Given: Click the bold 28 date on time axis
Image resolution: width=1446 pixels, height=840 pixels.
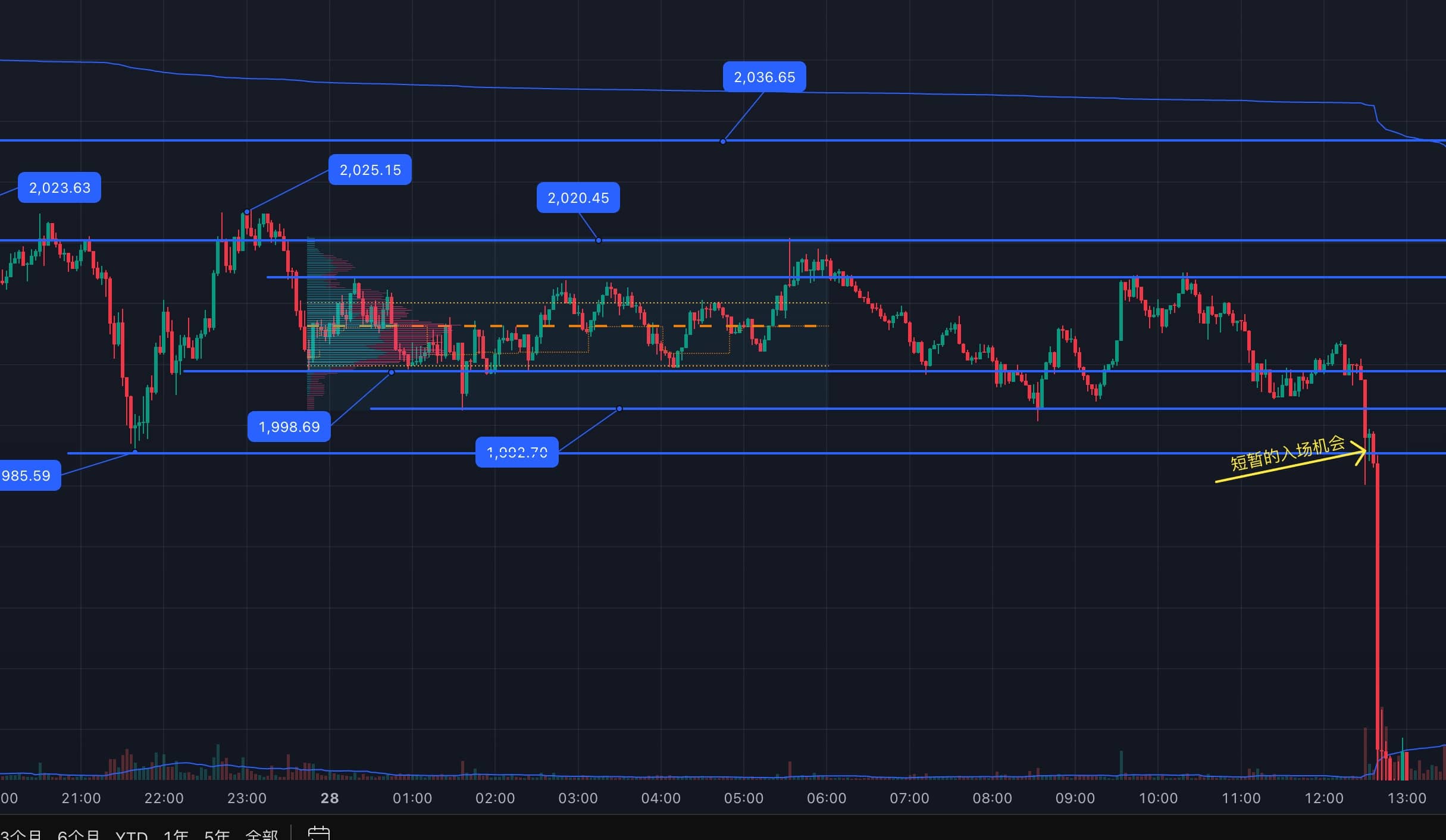Looking at the screenshot, I should pos(330,798).
